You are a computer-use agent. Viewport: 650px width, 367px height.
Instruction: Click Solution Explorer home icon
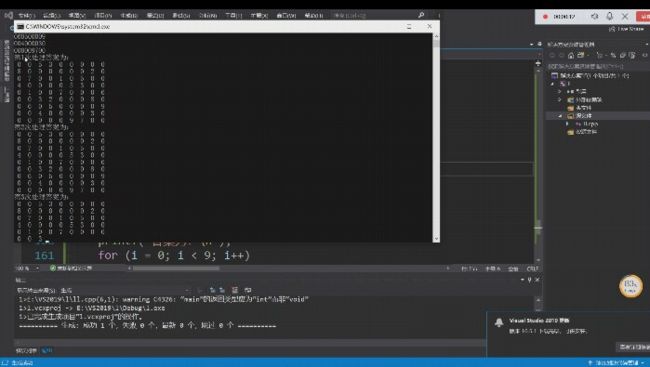tap(571, 55)
